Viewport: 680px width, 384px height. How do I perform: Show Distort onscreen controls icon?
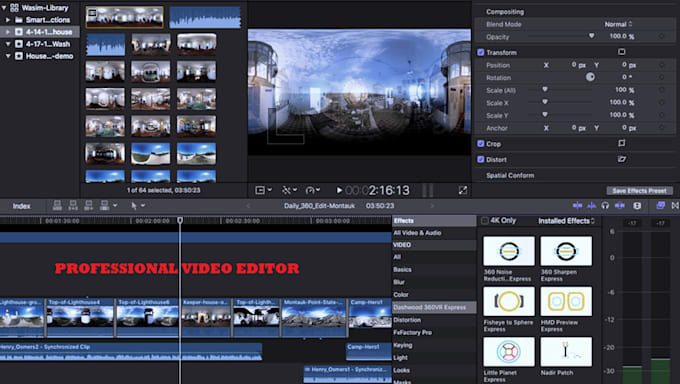coord(621,159)
